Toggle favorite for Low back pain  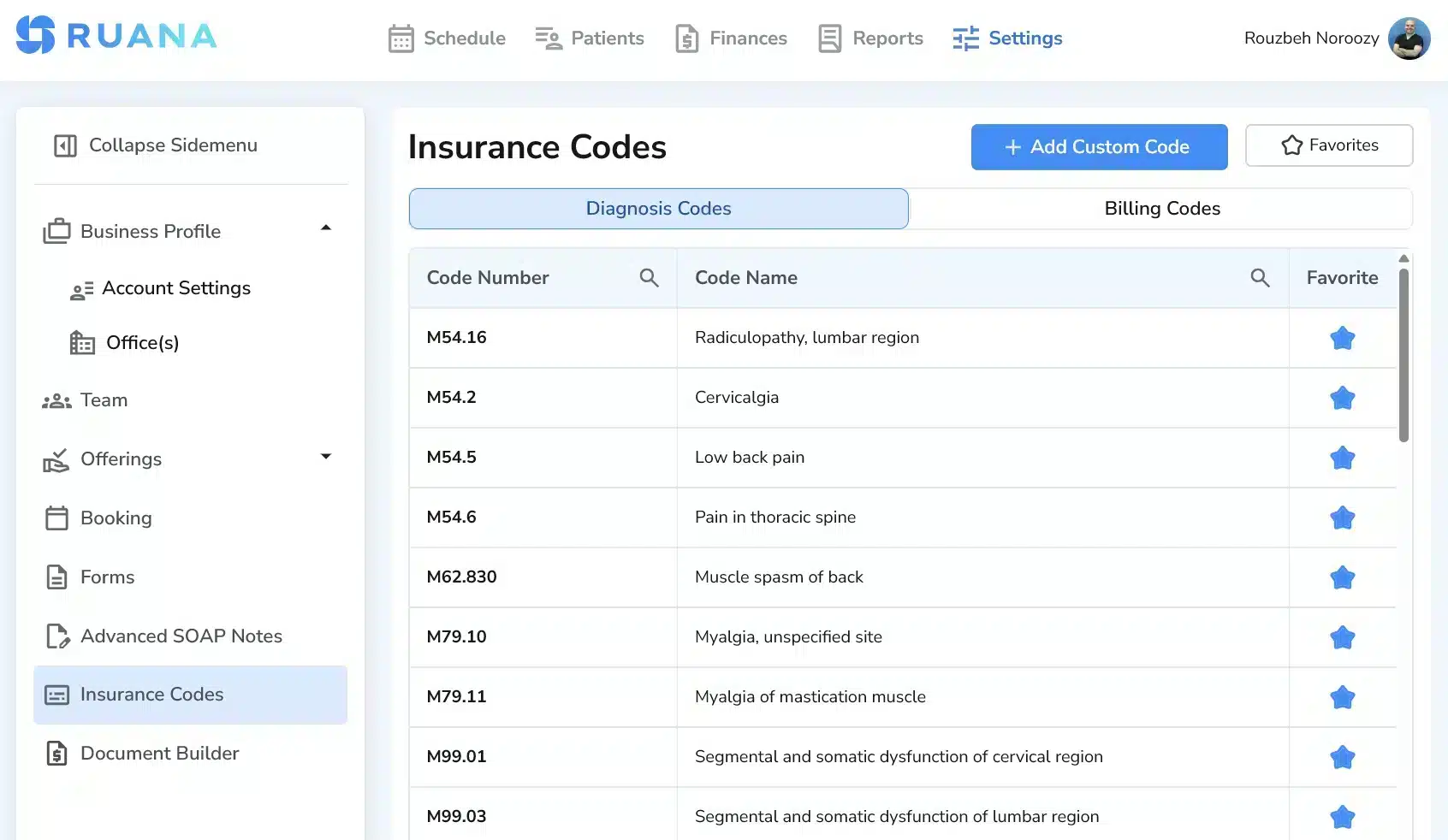[1342, 458]
